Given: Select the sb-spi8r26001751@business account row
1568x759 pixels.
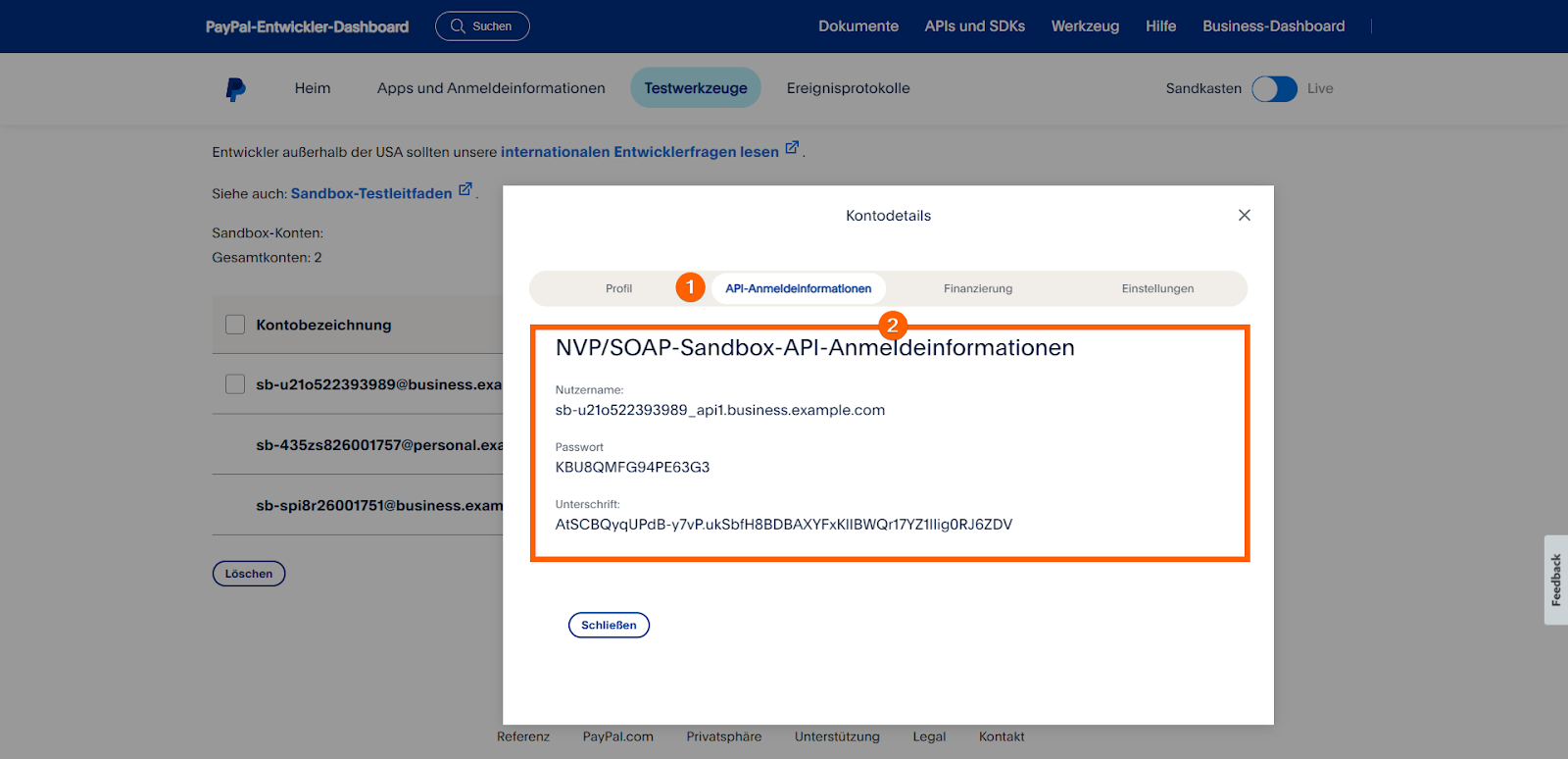Looking at the screenshot, I should coord(358,505).
